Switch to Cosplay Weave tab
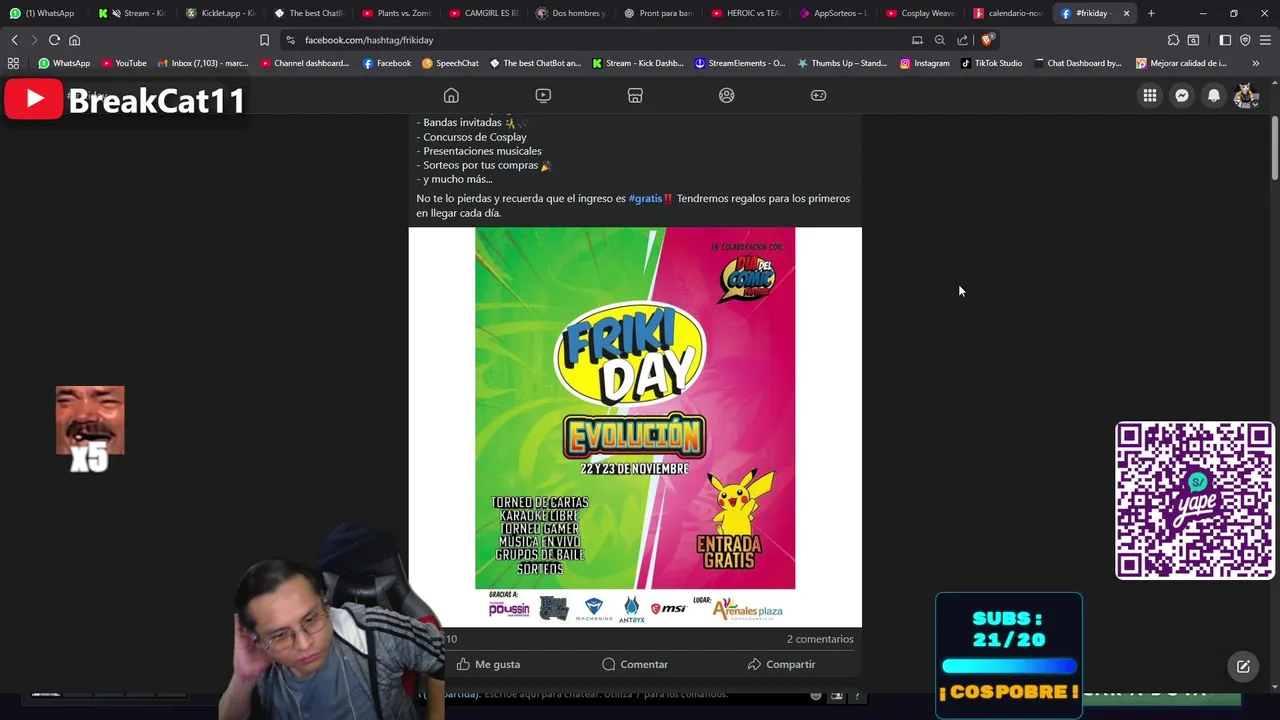The height and width of the screenshot is (720, 1280). click(x=920, y=13)
